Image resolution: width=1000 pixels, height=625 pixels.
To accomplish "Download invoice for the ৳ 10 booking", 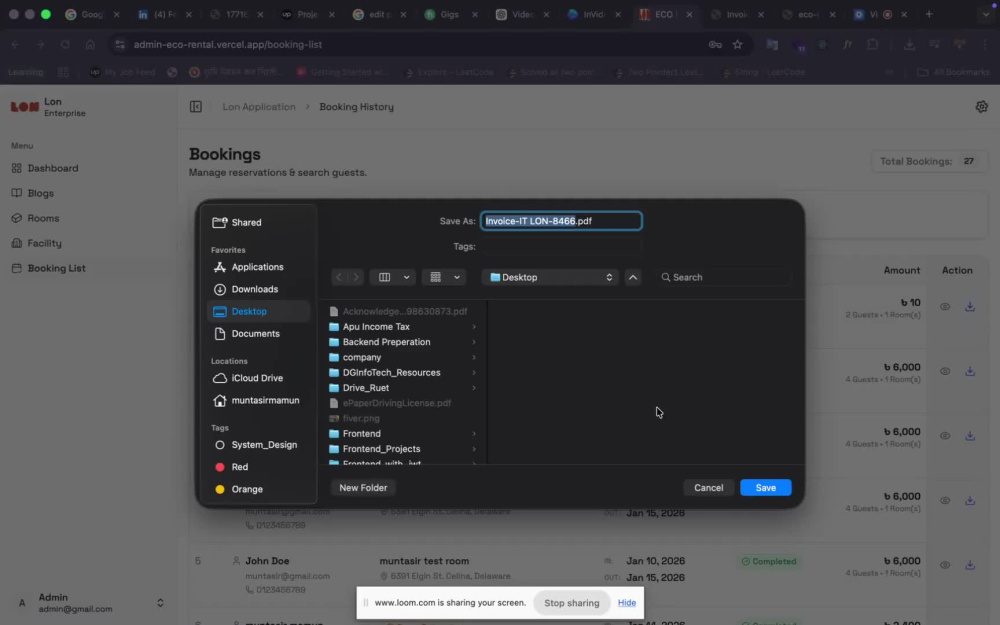I will pos(969,307).
